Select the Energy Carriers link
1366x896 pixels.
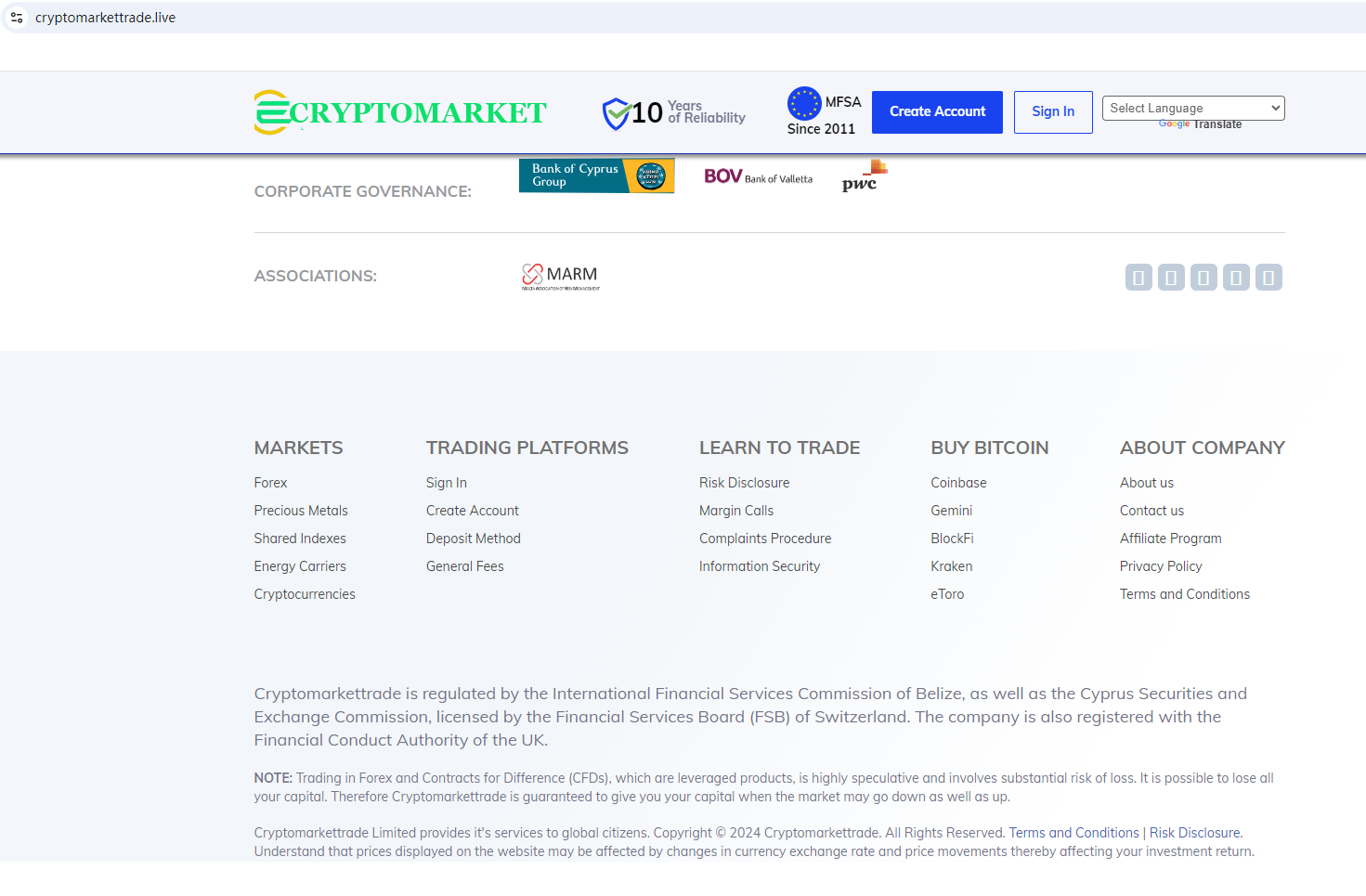[300, 566]
